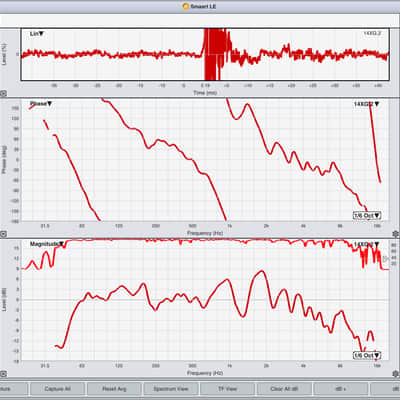This screenshot has height=400, width=400.
Task: Click the Reset Avg button
Action: [114, 389]
